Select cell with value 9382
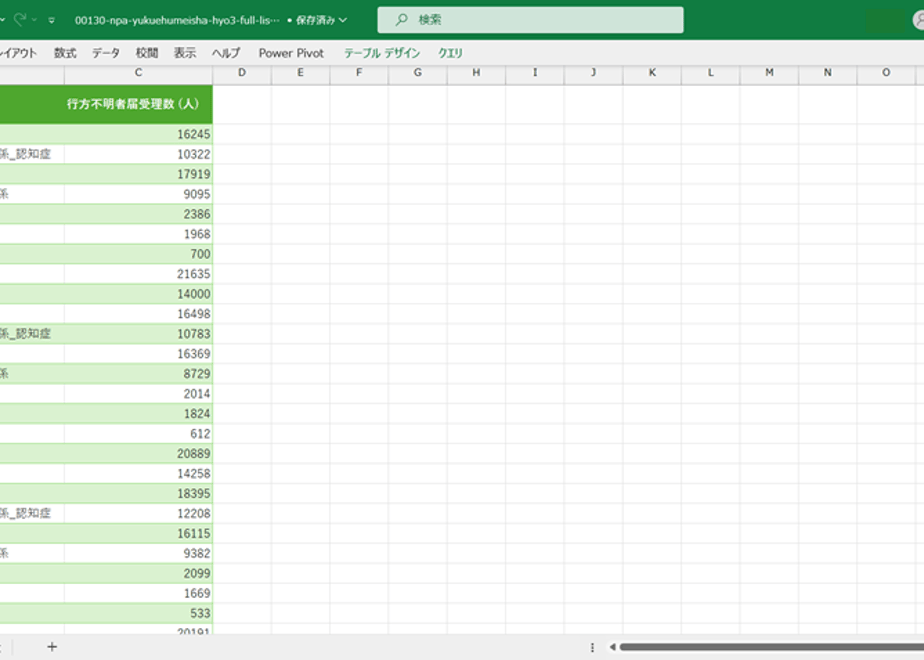The width and height of the screenshot is (924, 660). point(138,554)
